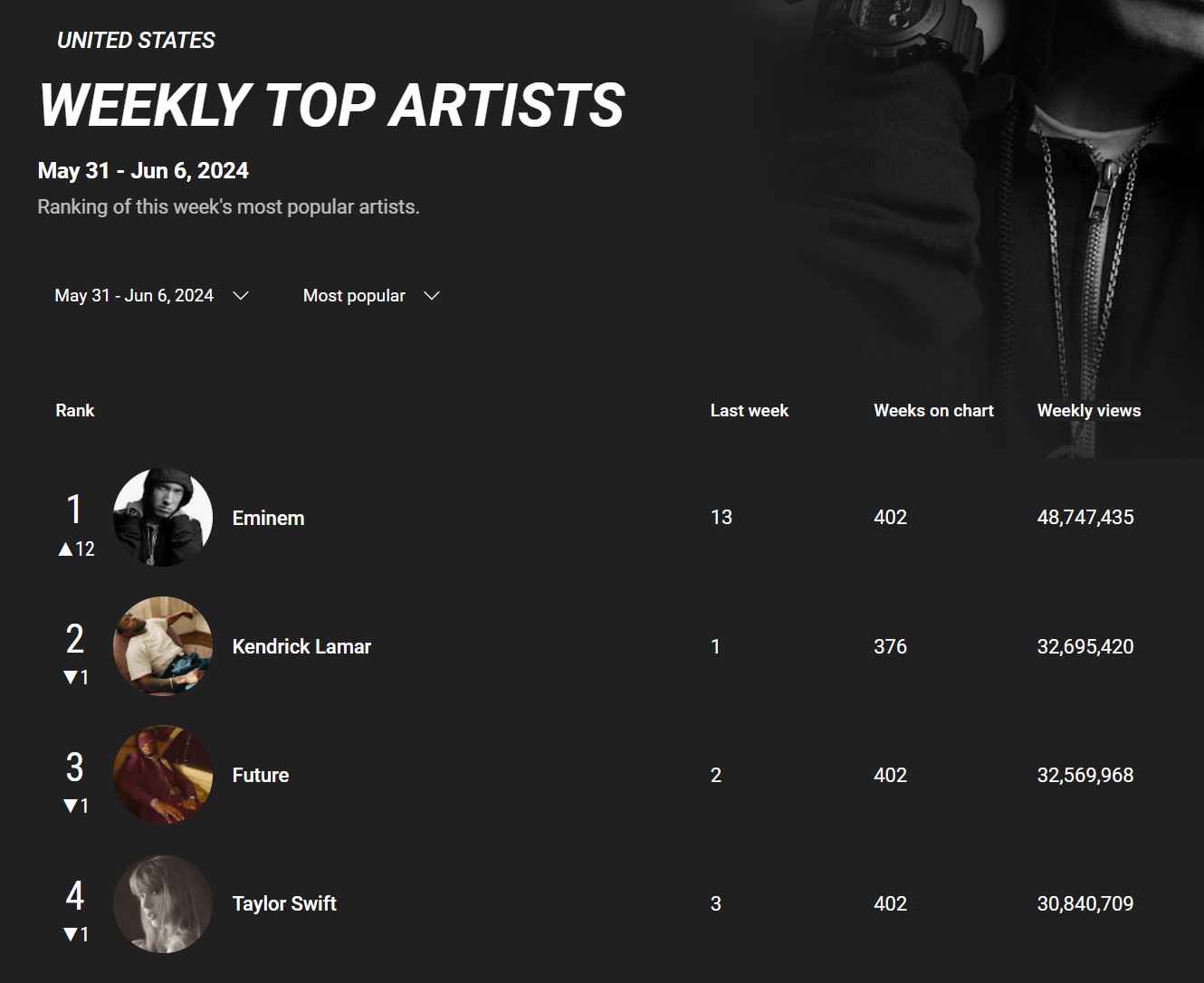The image size is (1204, 983).
Task: Click Kendrick Lamar's down-1 rank arrow
Action: [70, 677]
